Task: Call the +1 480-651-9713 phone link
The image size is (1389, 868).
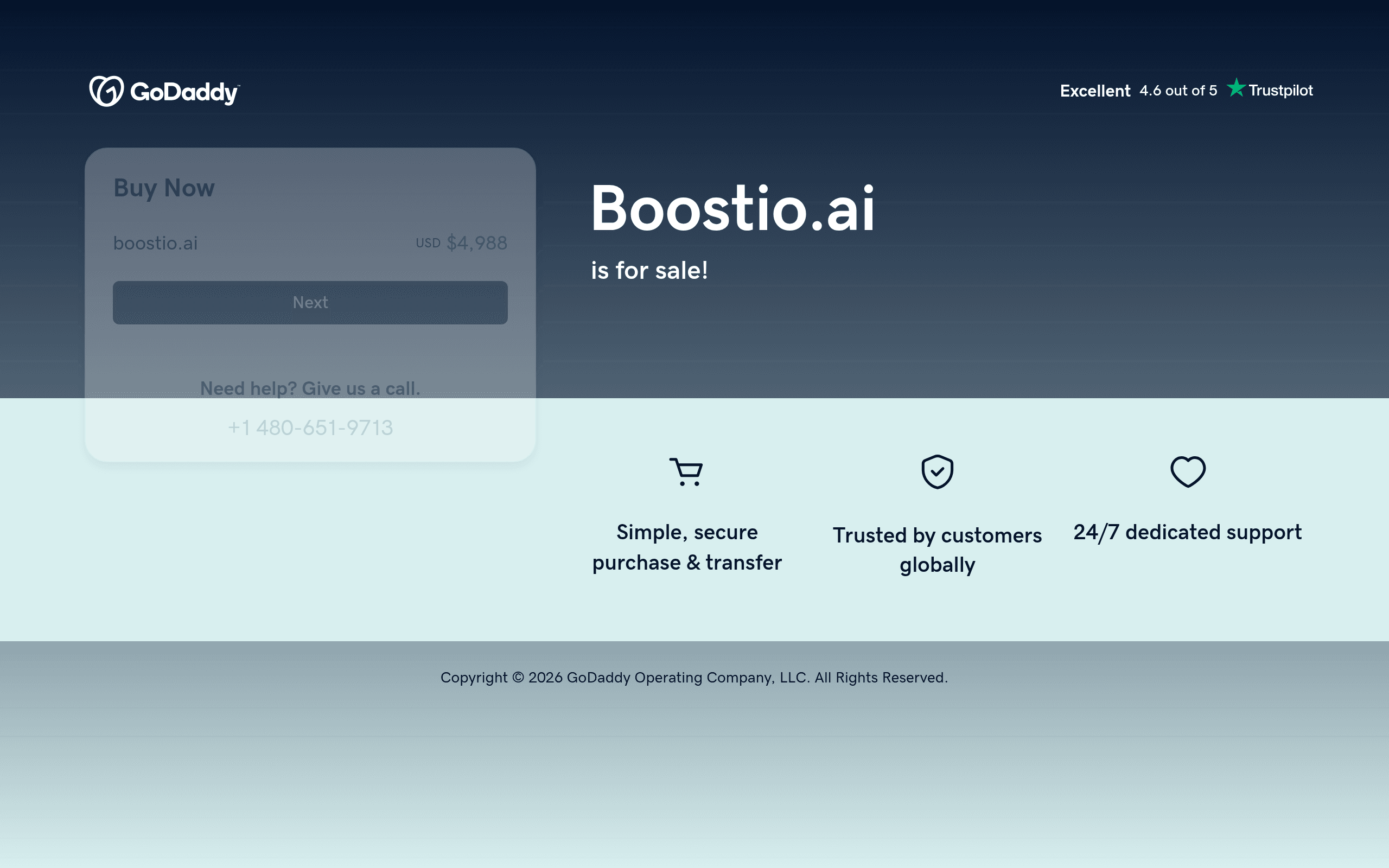Action: coord(310,427)
